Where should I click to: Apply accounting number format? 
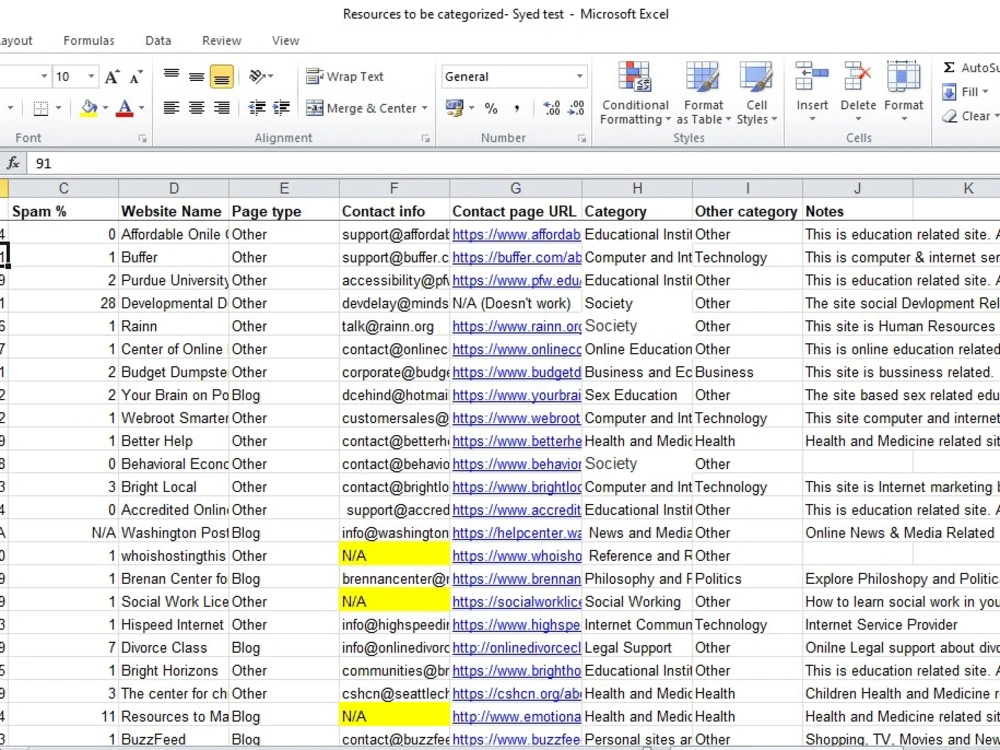tap(455, 108)
